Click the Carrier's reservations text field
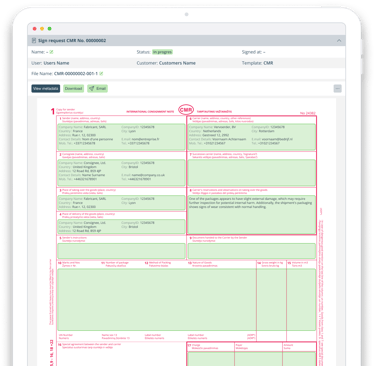Image resolution: width=375 pixels, height=366 pixels. point(252,214)
